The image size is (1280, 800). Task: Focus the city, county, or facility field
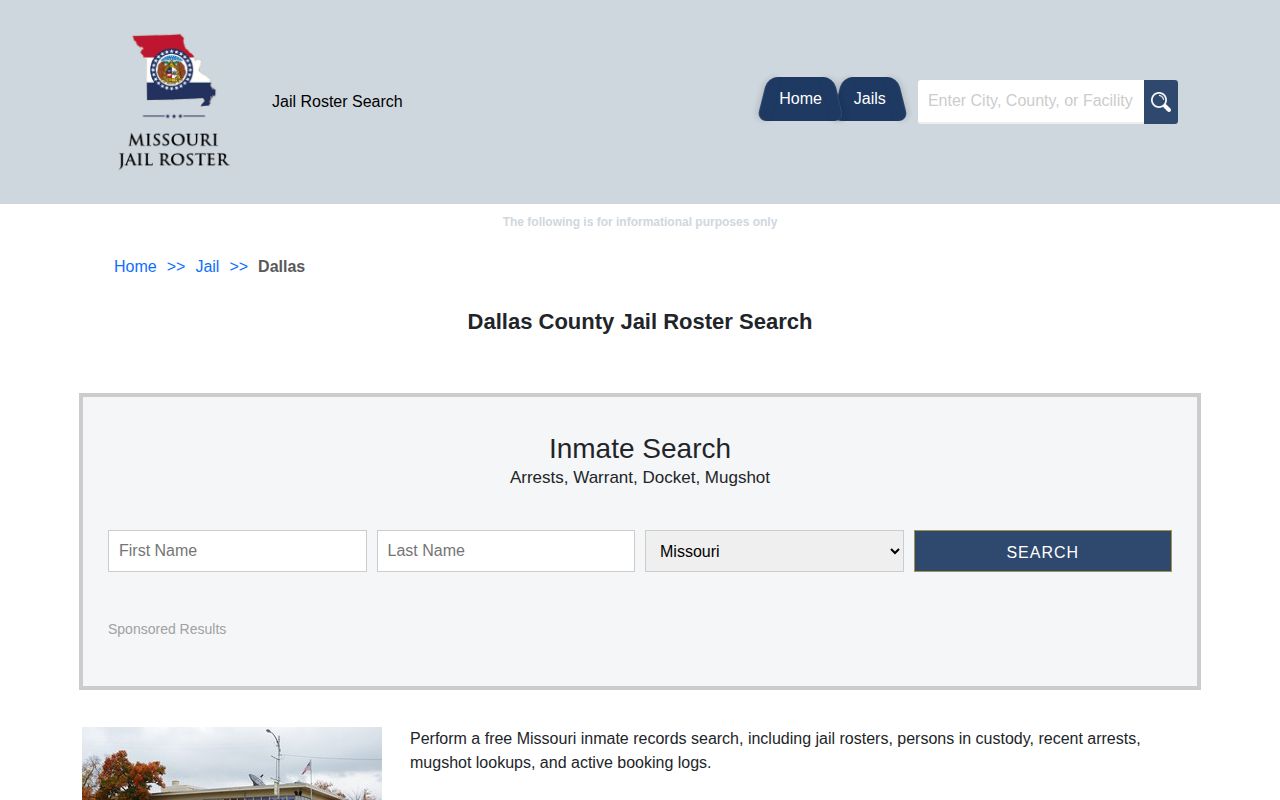(1031, 102)
